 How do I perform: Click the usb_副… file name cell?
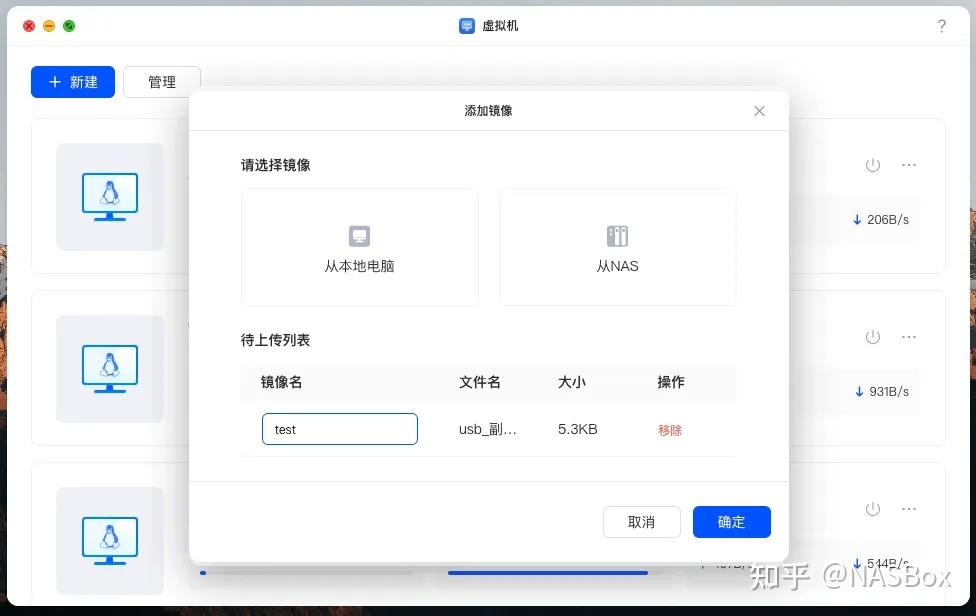click(487, 429)
